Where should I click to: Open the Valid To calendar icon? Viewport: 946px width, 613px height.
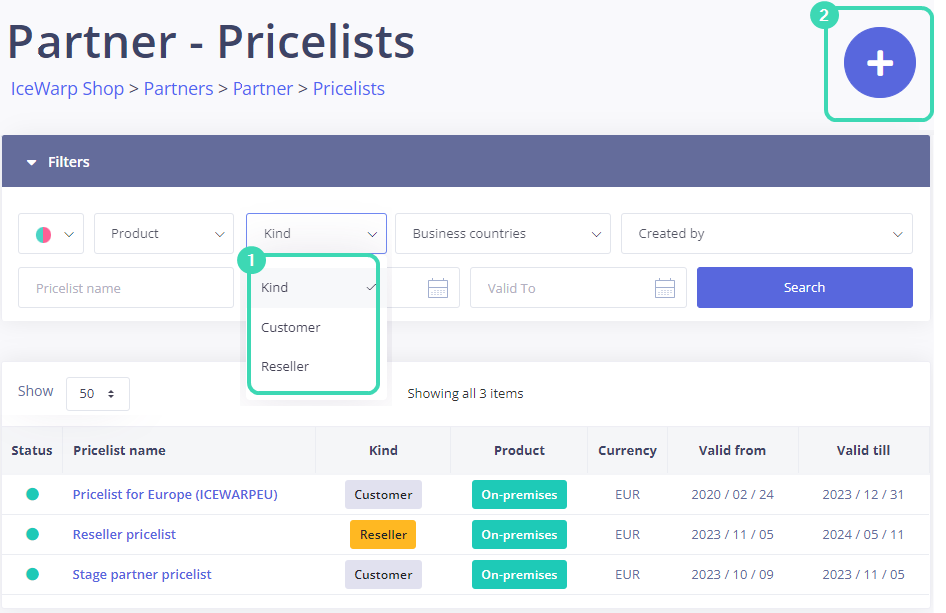tap(665, 288)
